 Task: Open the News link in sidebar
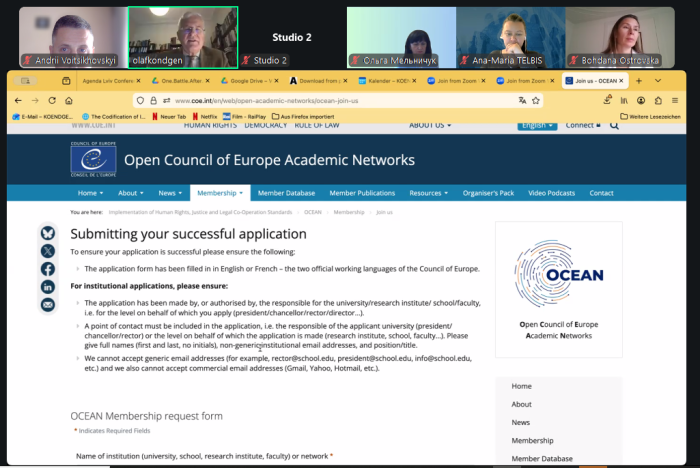tap(521, 422)
